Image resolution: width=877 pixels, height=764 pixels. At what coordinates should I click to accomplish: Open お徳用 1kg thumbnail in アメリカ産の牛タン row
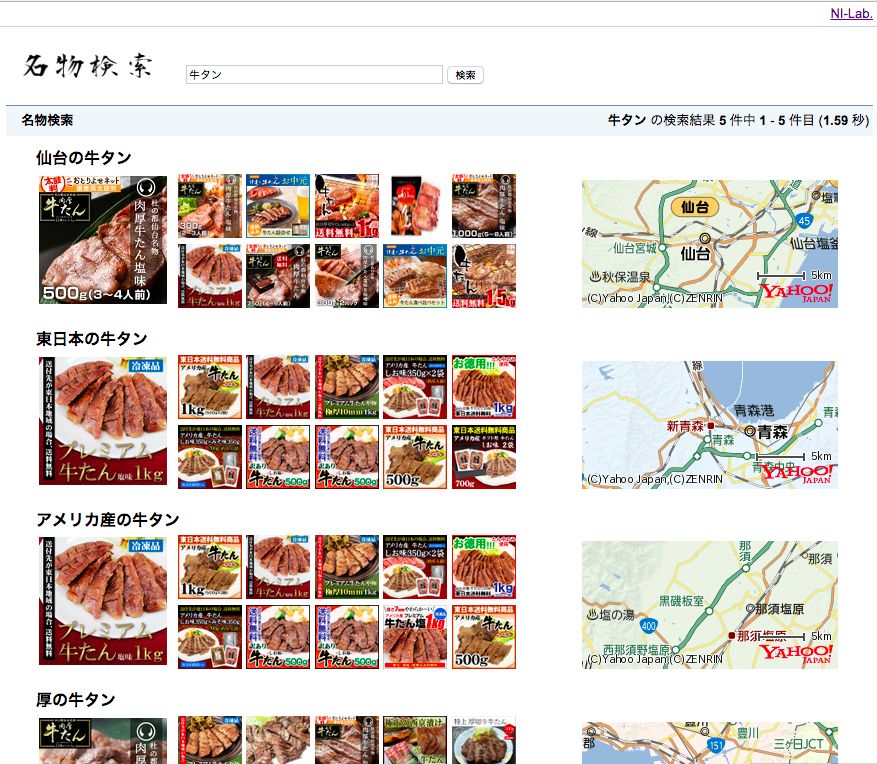click(484, 567)
